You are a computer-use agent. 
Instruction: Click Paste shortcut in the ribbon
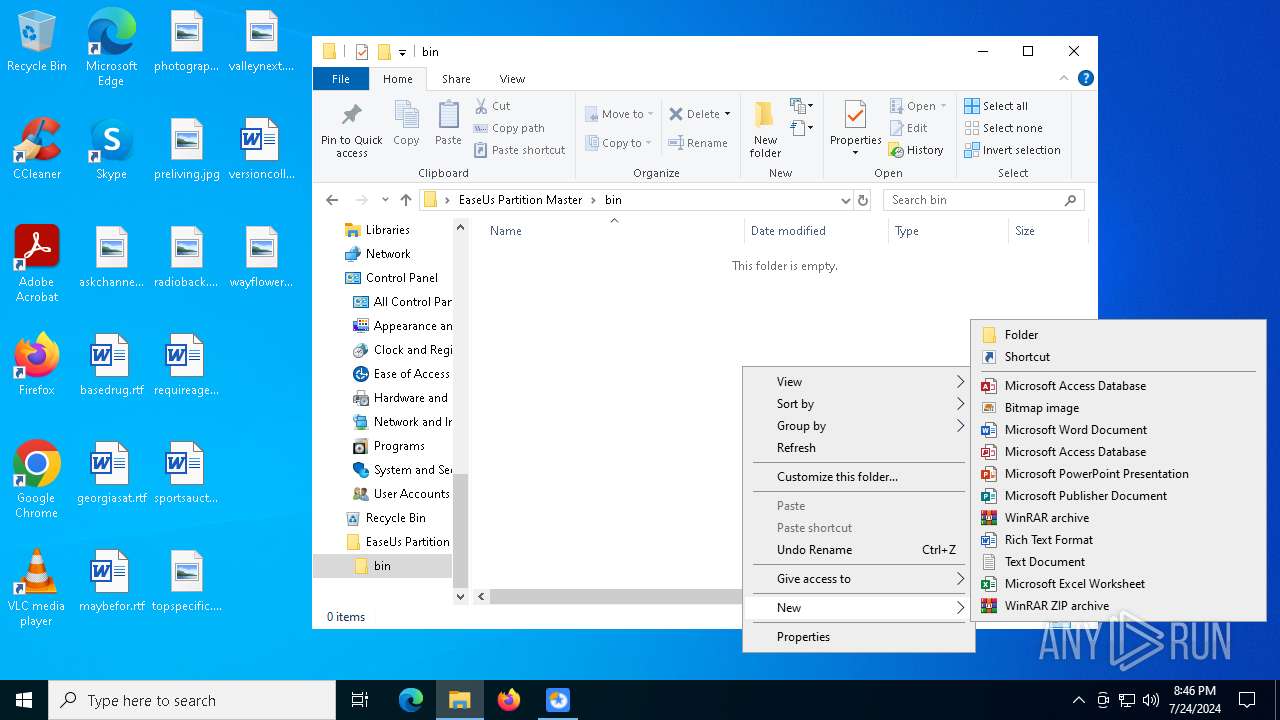(x=520, y=150)
